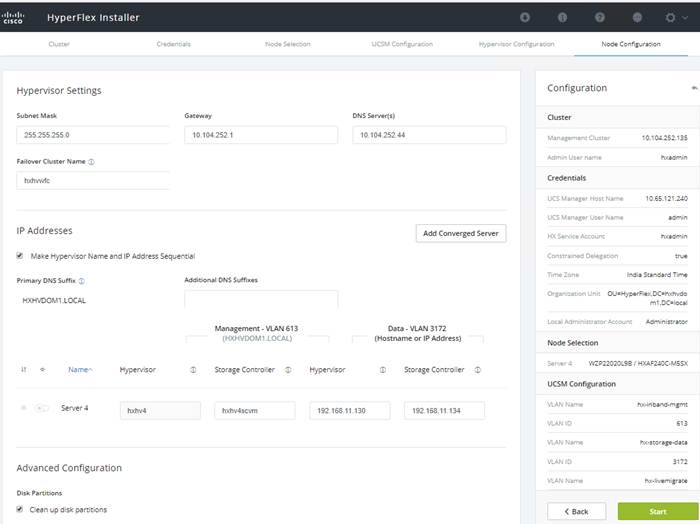
Task: Sort servers by the Name column
Action: [x=80, y=370]
